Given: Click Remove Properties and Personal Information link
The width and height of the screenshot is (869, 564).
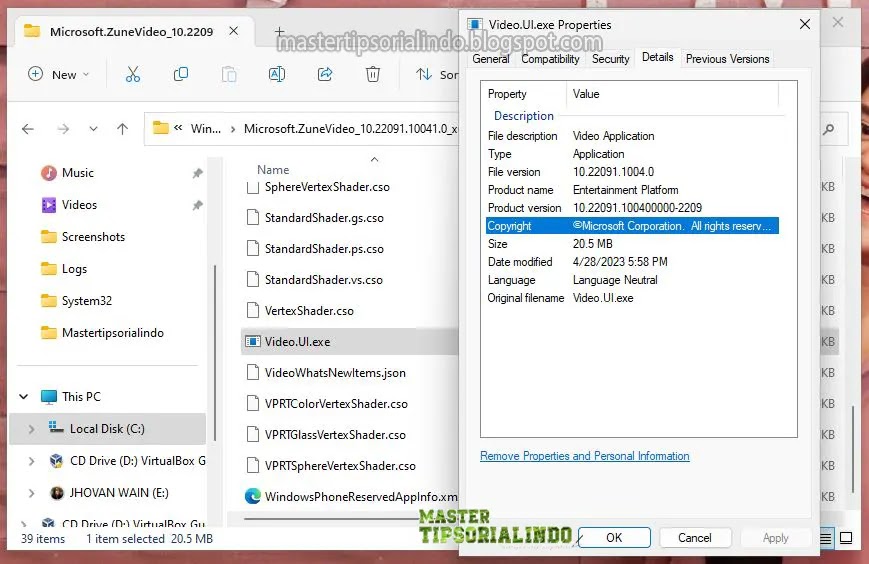Looking at the screenshot, I should pos(585,456).
